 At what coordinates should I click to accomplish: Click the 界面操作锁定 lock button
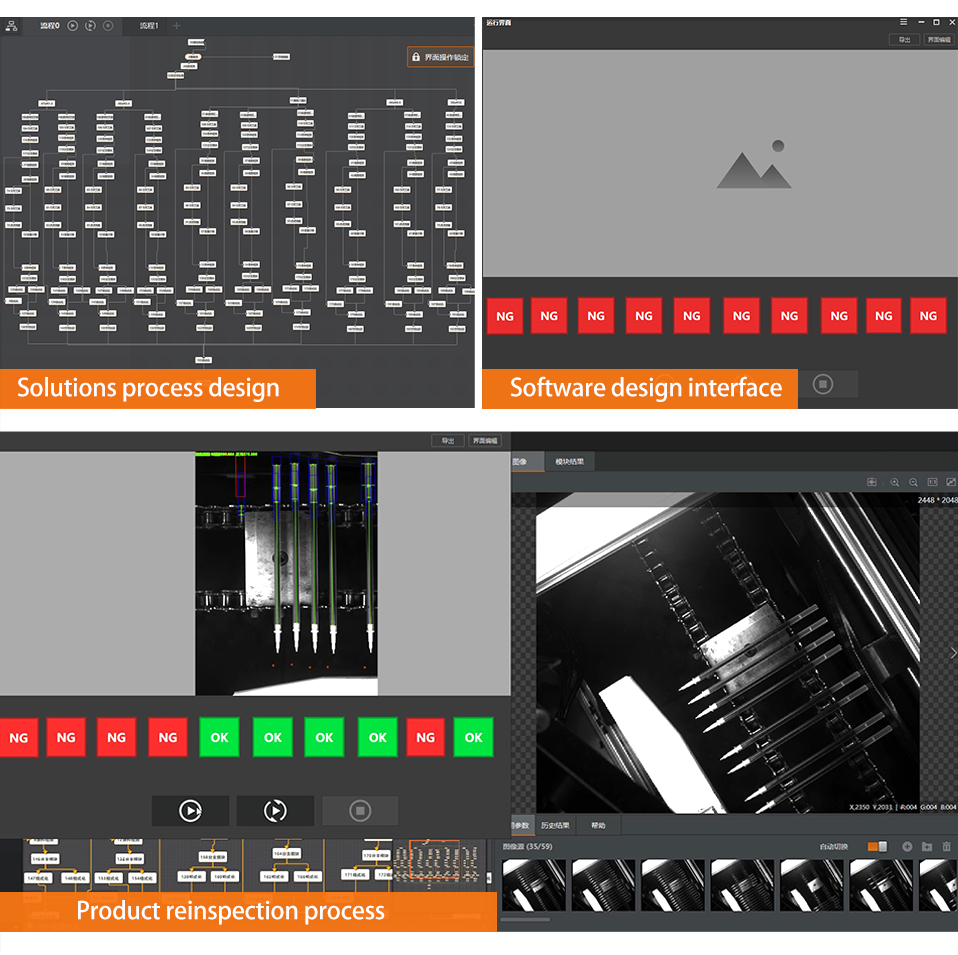pos(441,57)
